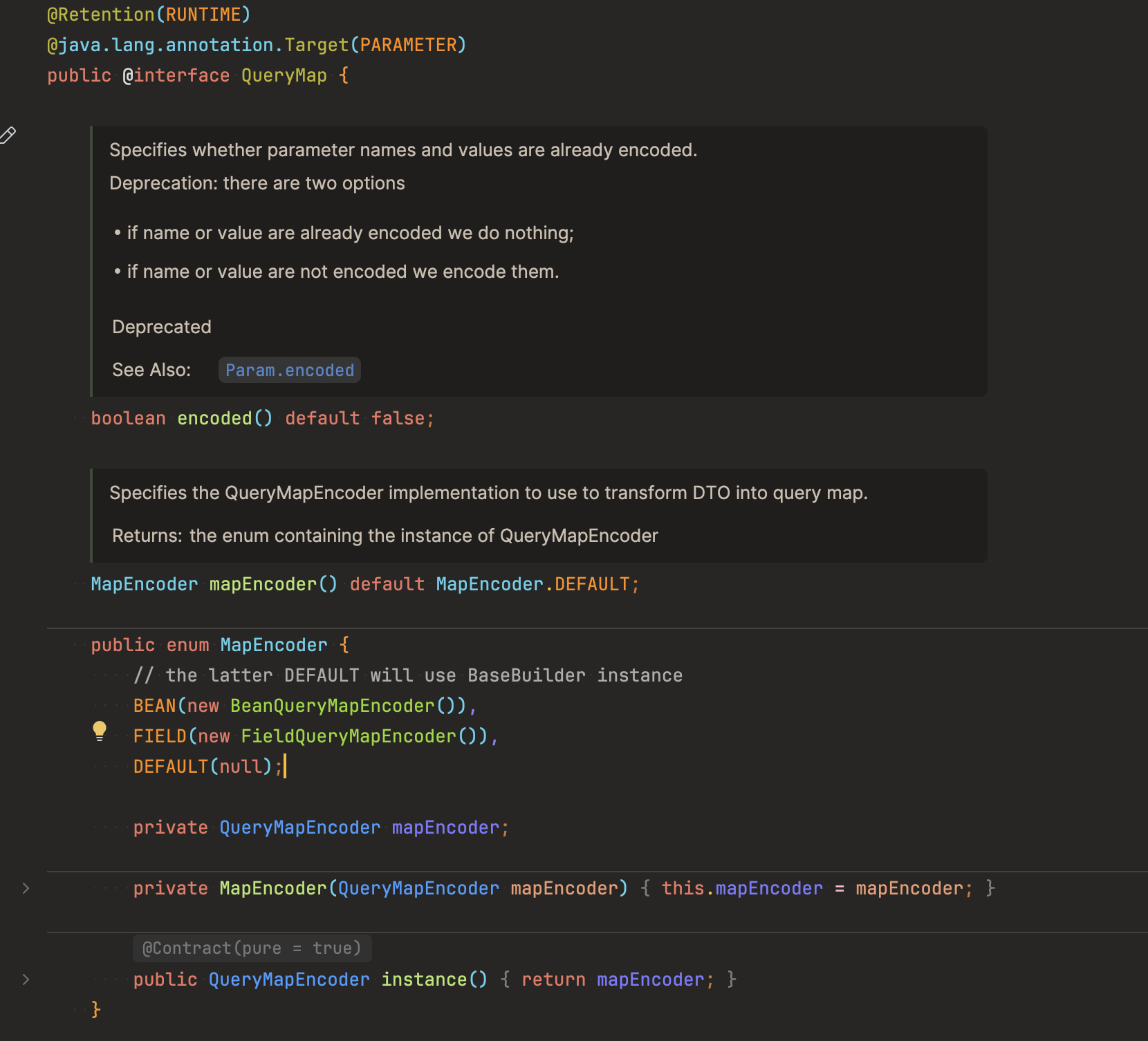The width and height of the screenshot is (1148, 1041).
Task: Click the encoded() method name
Action: [214, 418]
